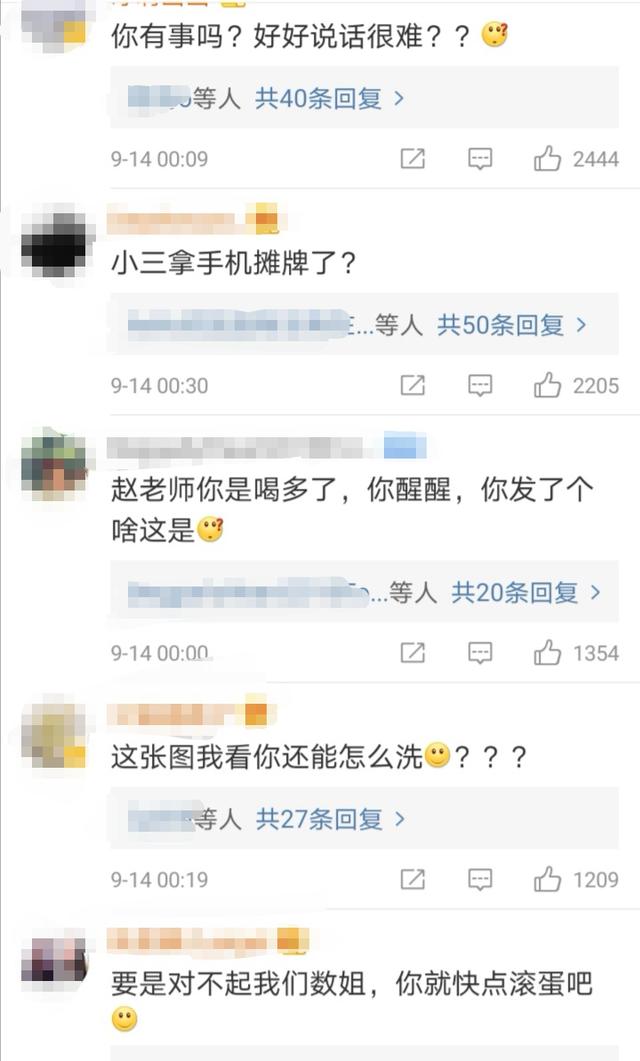Expand 共40条回复 thread
Image resolution: width=640 pixels, height=1061 pixels.
329,99
